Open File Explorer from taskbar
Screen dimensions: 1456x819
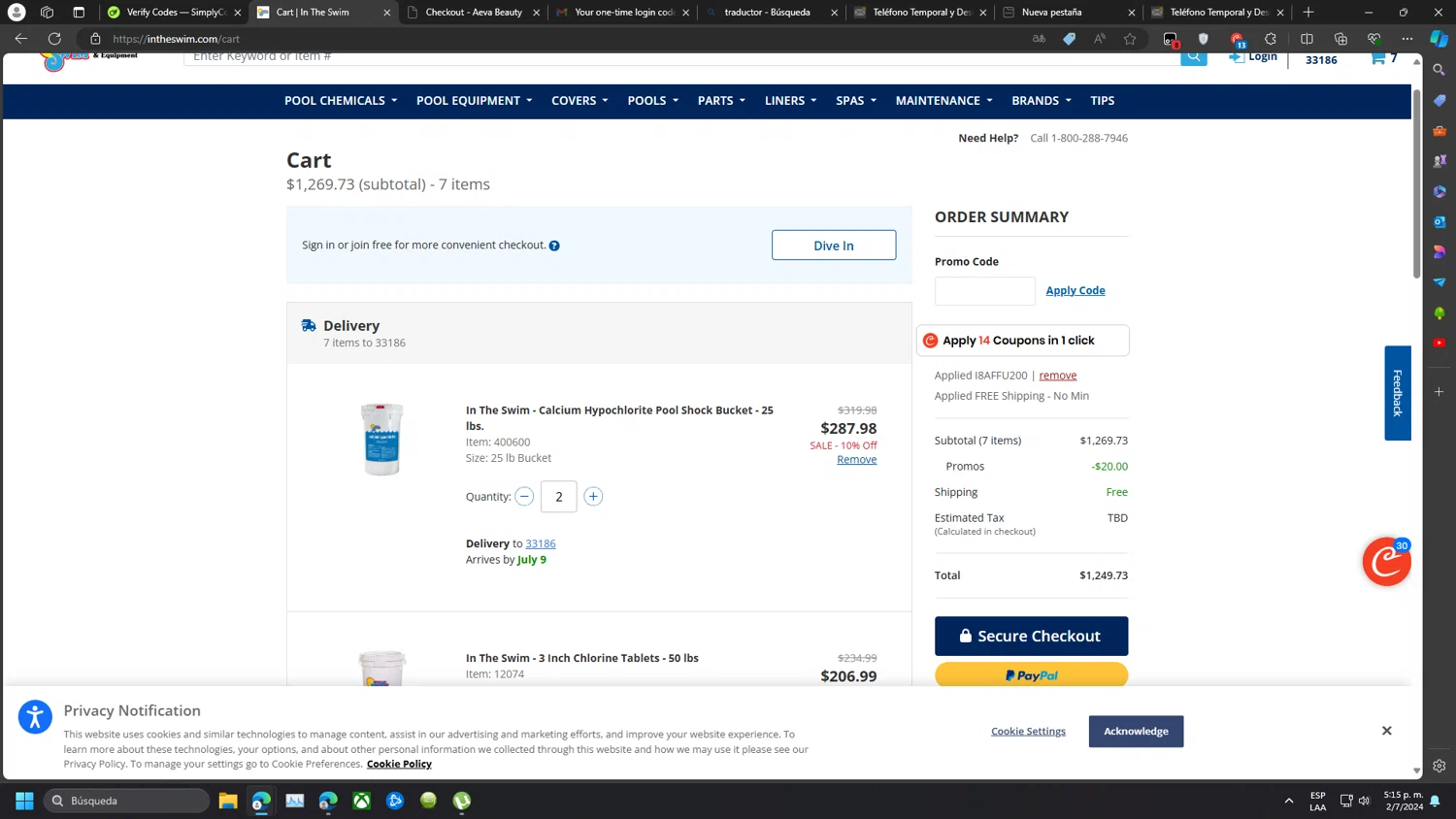coord(228,801)
